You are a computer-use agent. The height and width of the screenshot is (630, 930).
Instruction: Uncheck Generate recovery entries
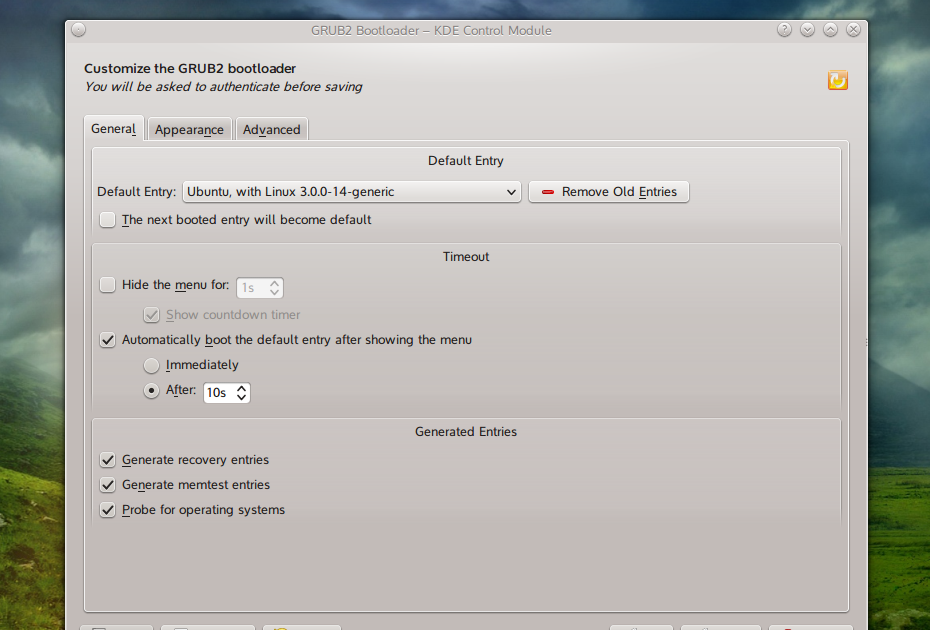pos(107,460)
